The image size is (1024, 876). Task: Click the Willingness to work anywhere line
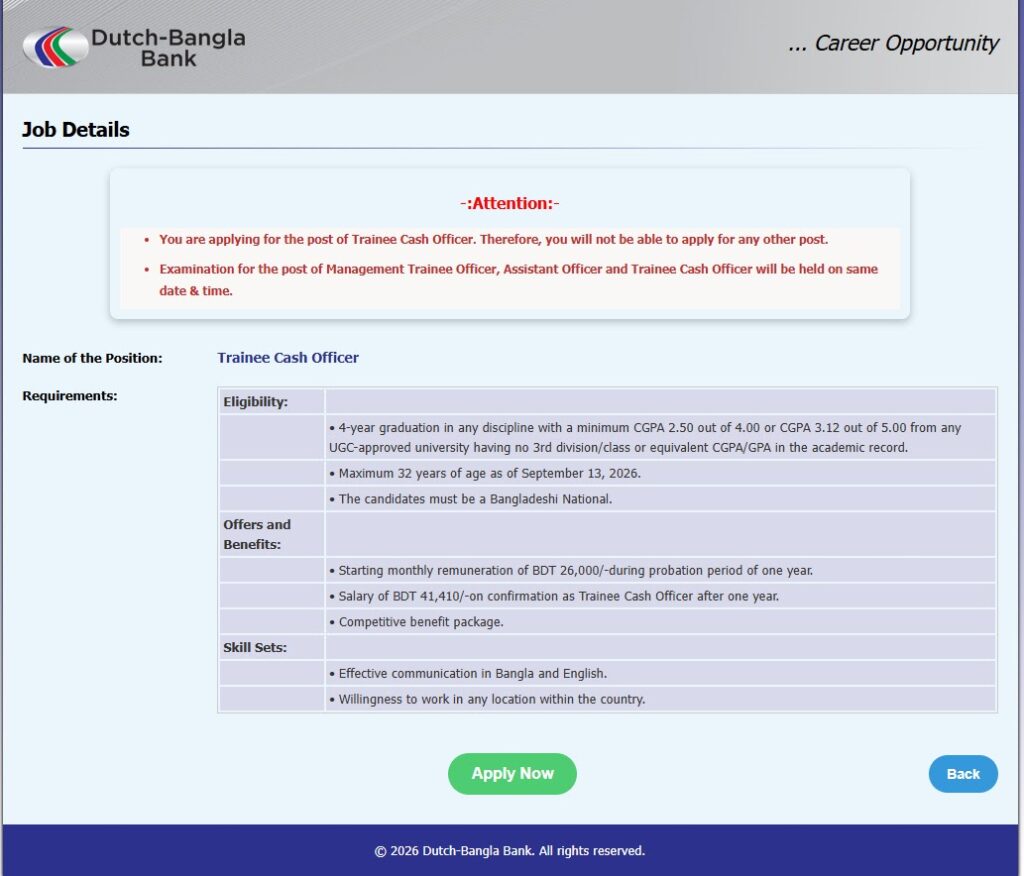pos(487,699)
